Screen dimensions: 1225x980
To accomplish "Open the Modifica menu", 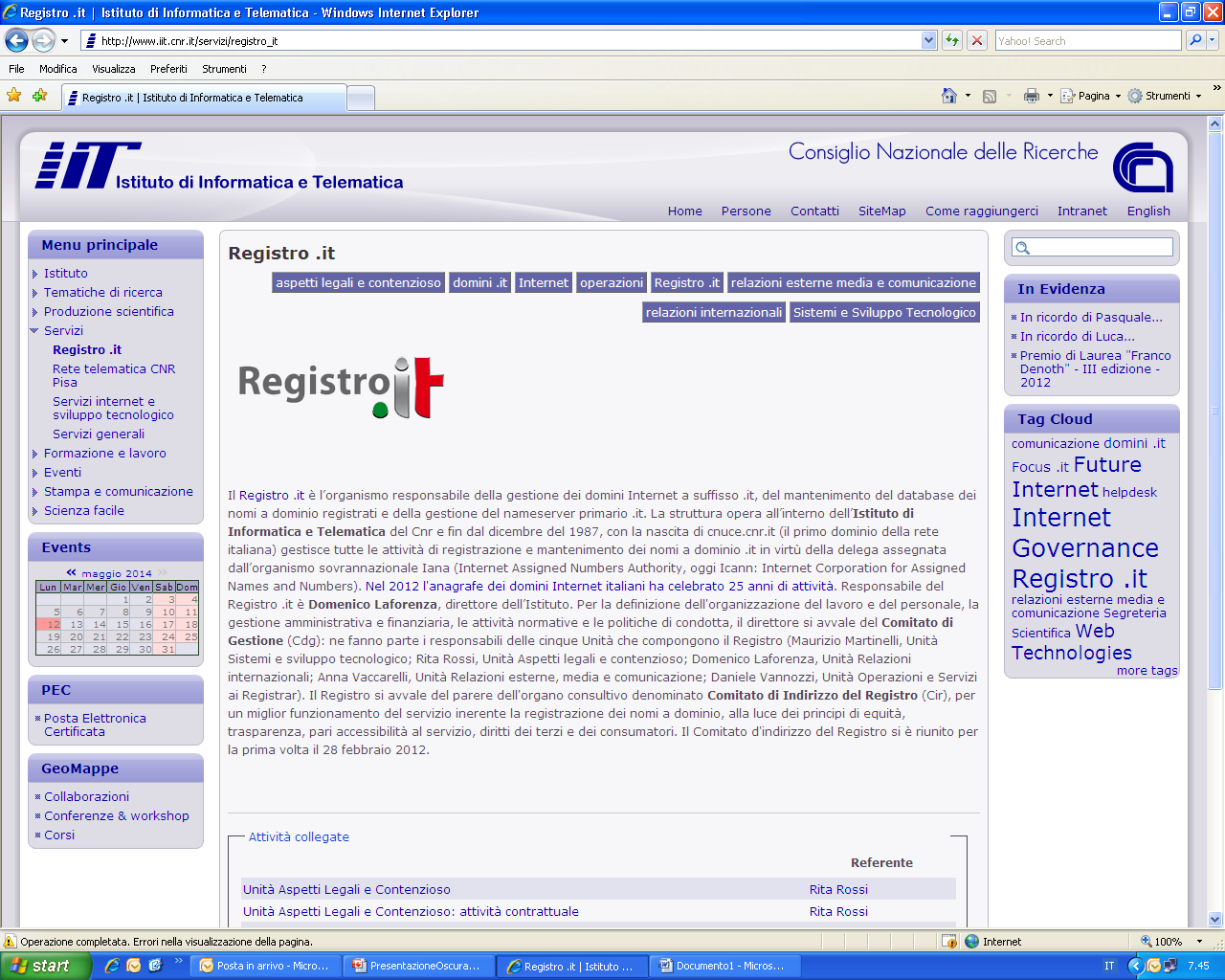I will 58,69.
